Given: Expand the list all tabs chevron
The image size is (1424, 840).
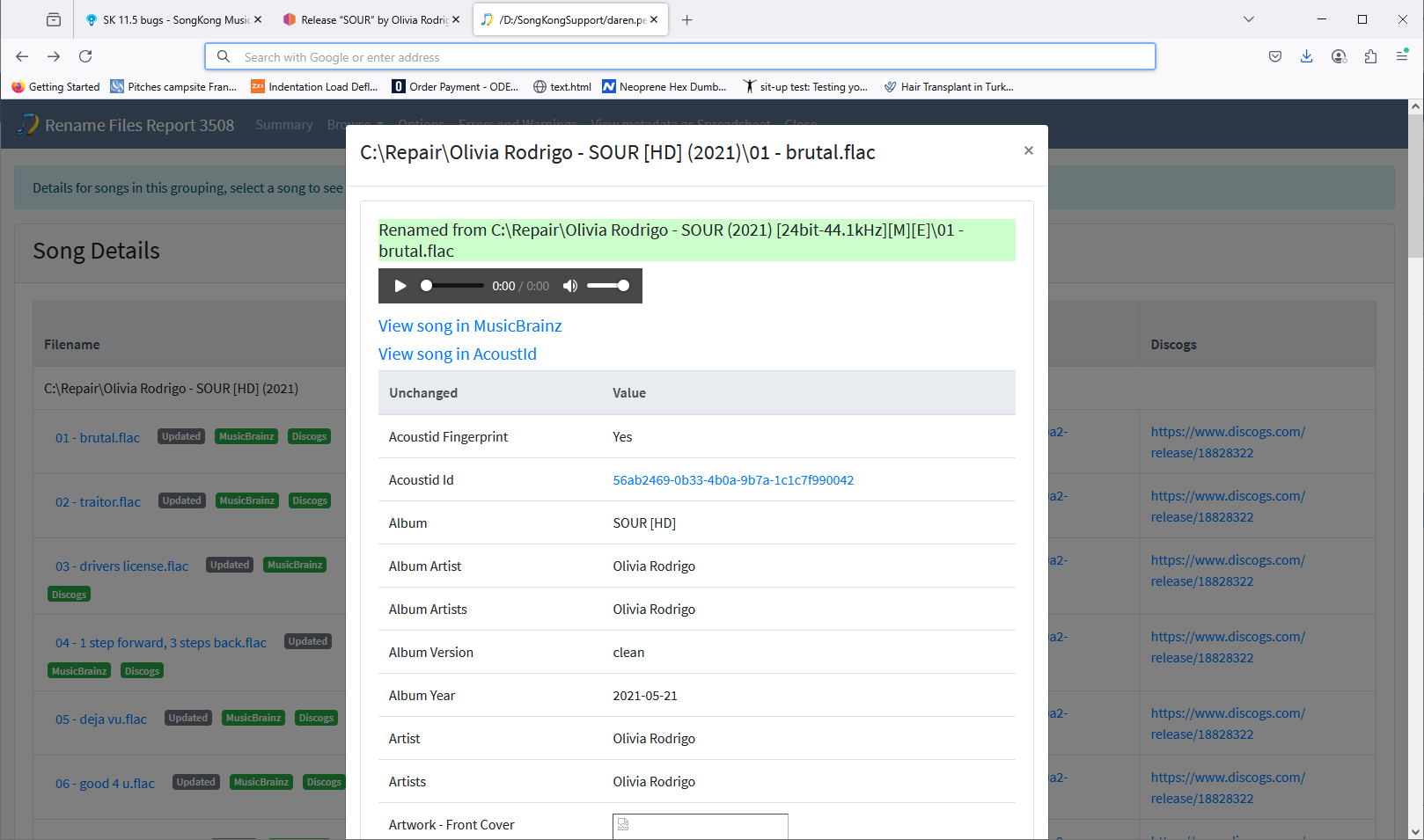Looking at the screenshot, I should pos(1249,19).
